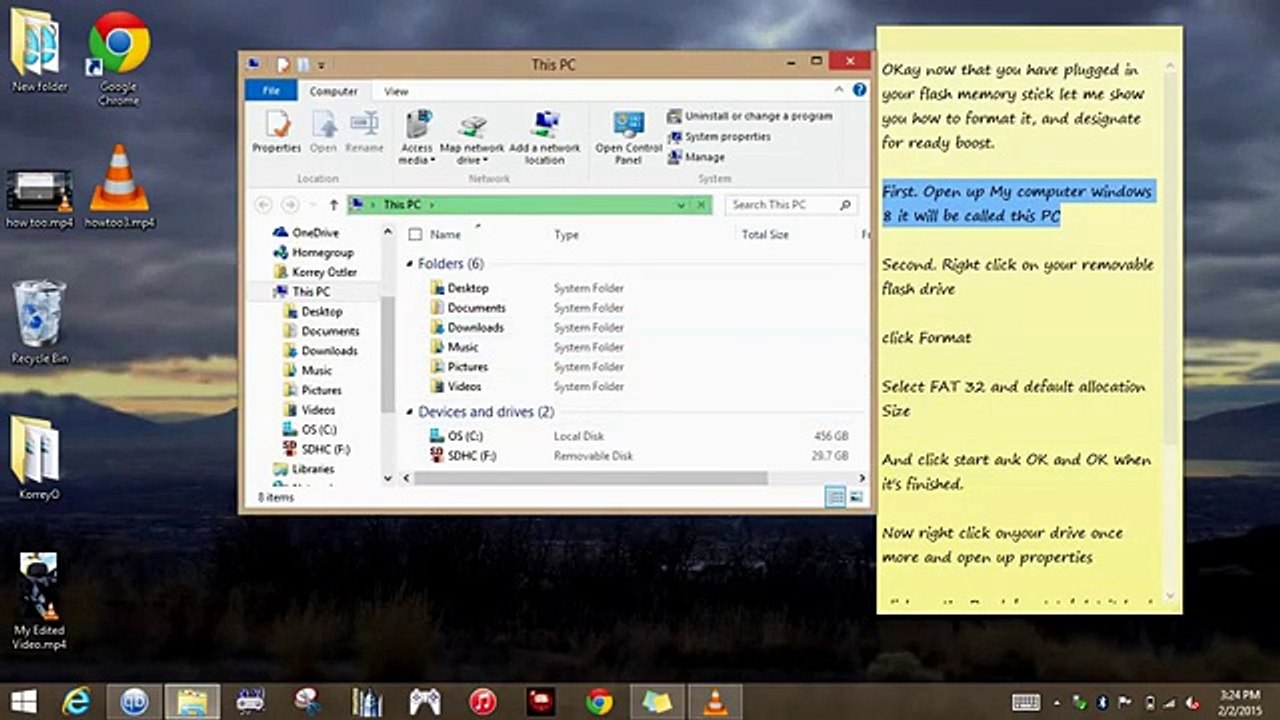Viewport: 1280px width, 720px height.
Task: Open iTunes from the taskbar
Action: pyautogui.click(x=483, y=701)
